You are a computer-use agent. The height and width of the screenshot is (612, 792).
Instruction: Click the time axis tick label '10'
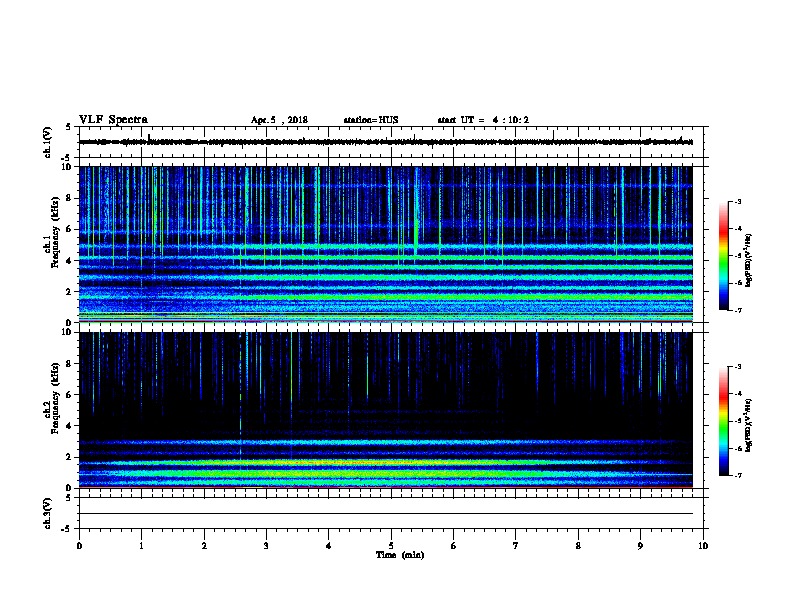703,546
